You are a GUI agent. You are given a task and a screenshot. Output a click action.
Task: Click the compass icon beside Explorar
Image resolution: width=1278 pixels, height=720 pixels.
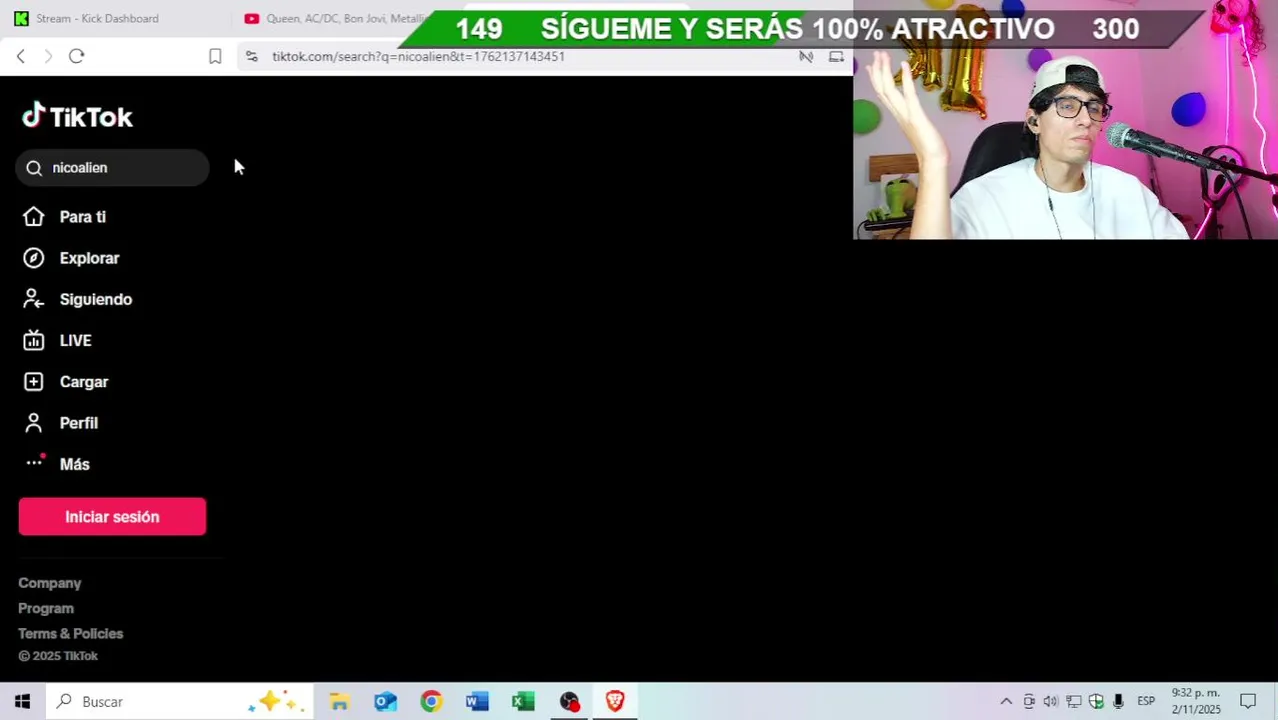[x=34, y=258]
